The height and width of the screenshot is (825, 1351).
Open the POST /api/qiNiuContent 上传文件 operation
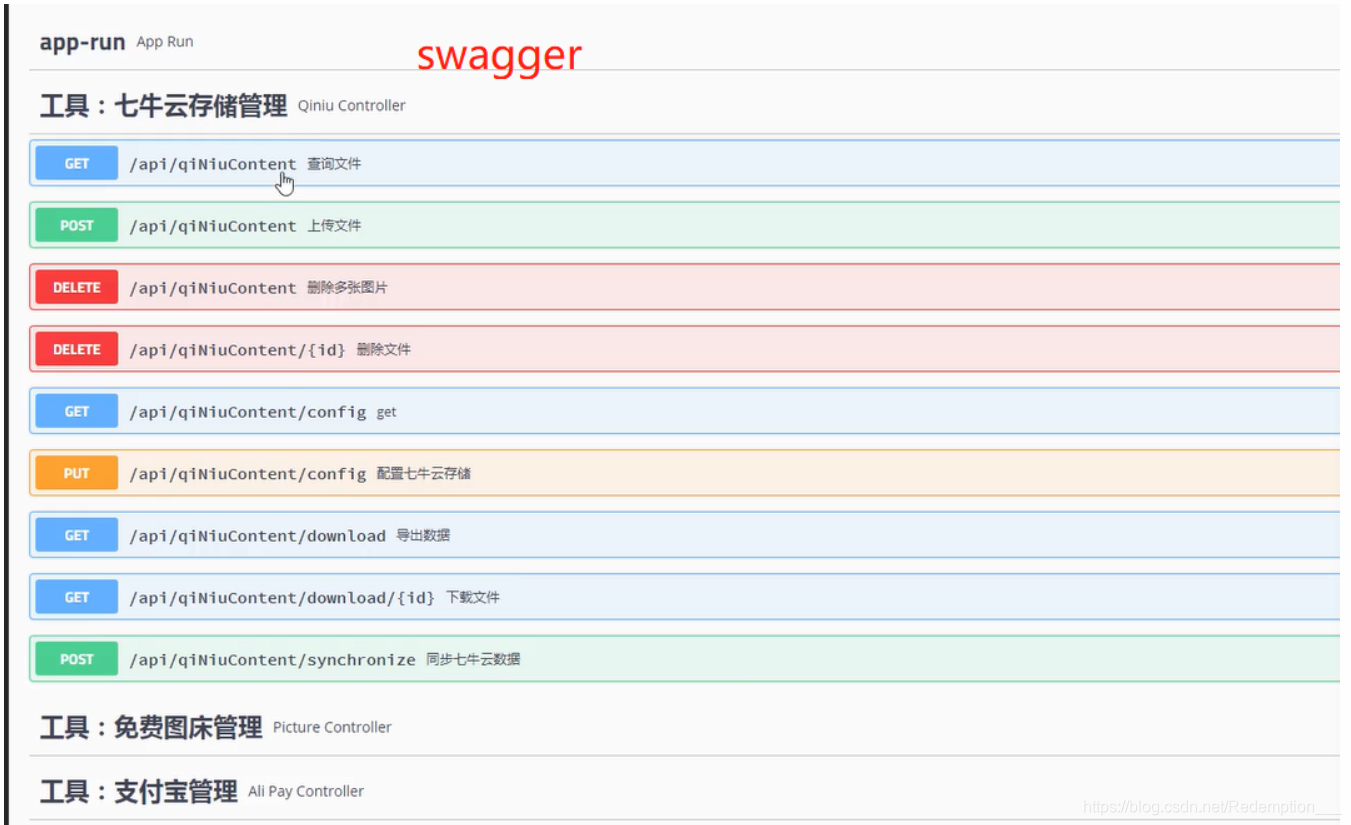(685, 225)
